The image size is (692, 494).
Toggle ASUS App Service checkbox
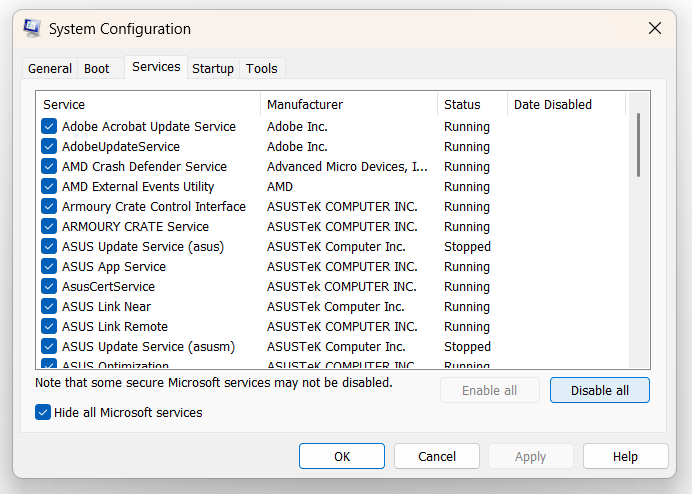point(49,266)
